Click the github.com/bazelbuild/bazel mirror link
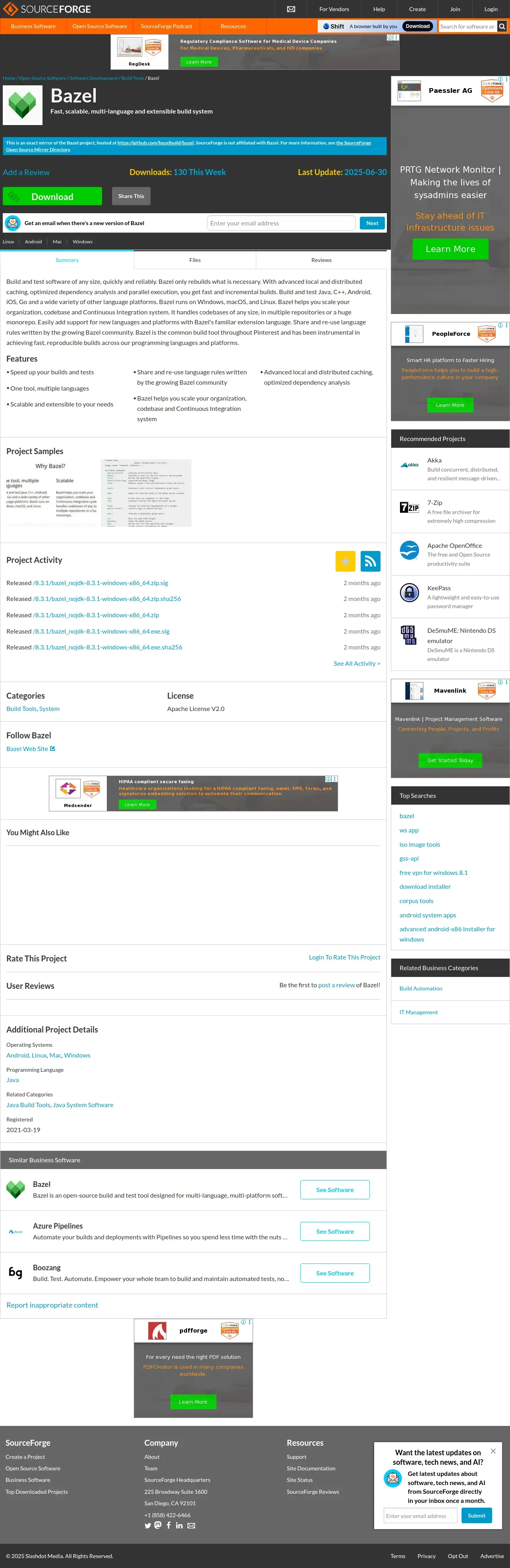The image size is (510, 1568). click(x=155, y=143)
